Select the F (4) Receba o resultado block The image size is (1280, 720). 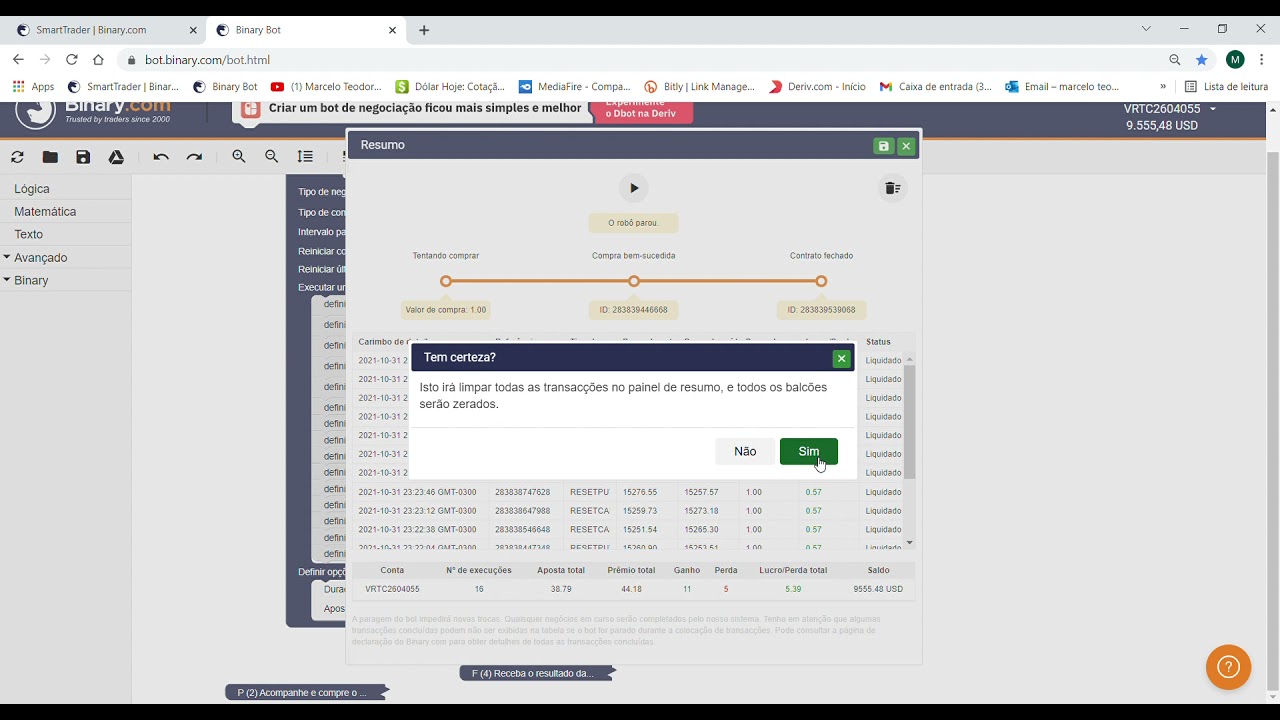536,673
